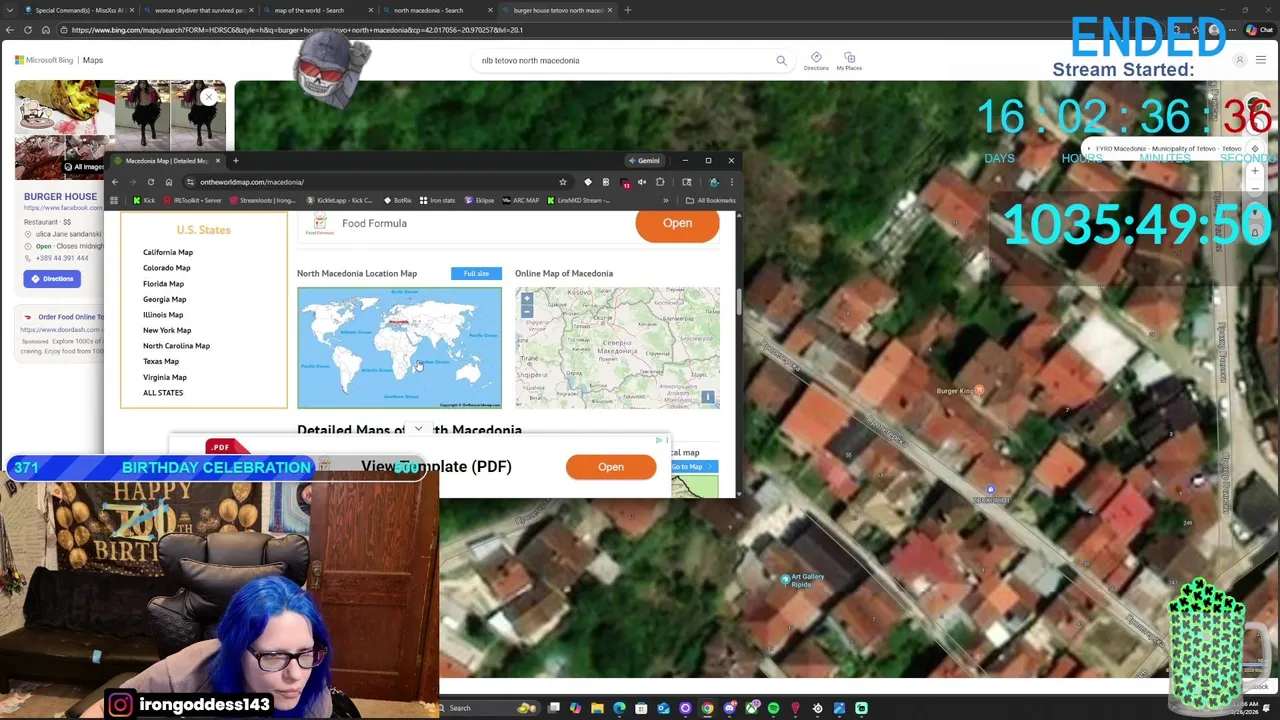Open the Chrome three-dot menu
The width and height of the screenshot is (1280, 720).
(732, 182)
